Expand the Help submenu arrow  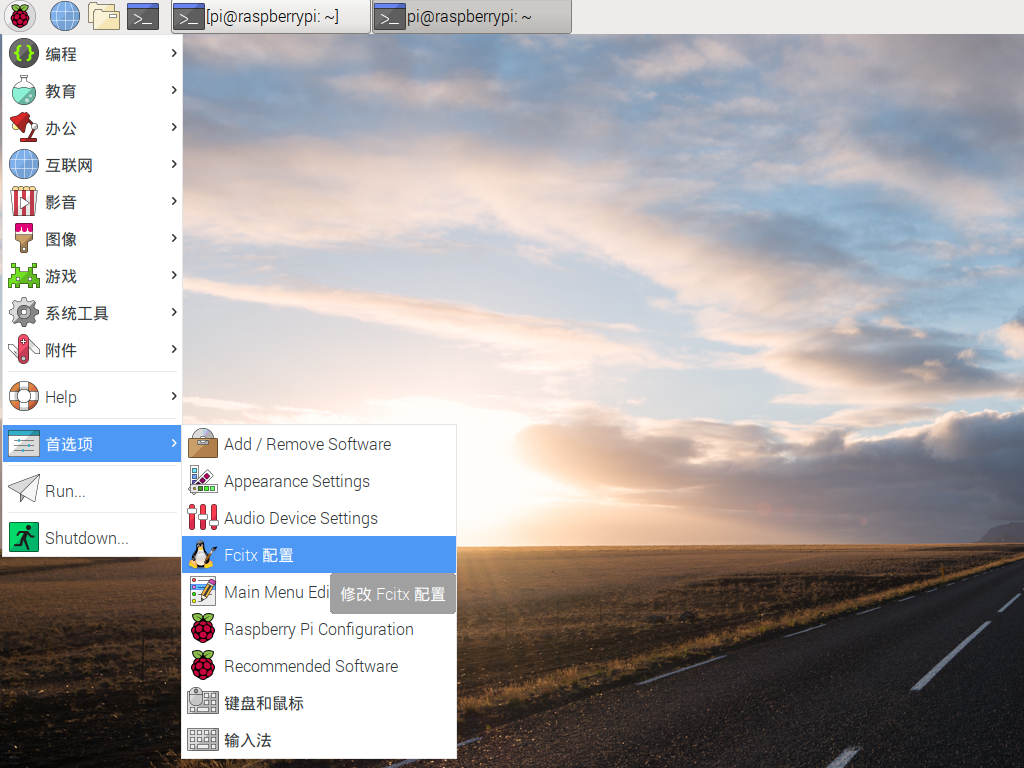click(x=174, y=396)
